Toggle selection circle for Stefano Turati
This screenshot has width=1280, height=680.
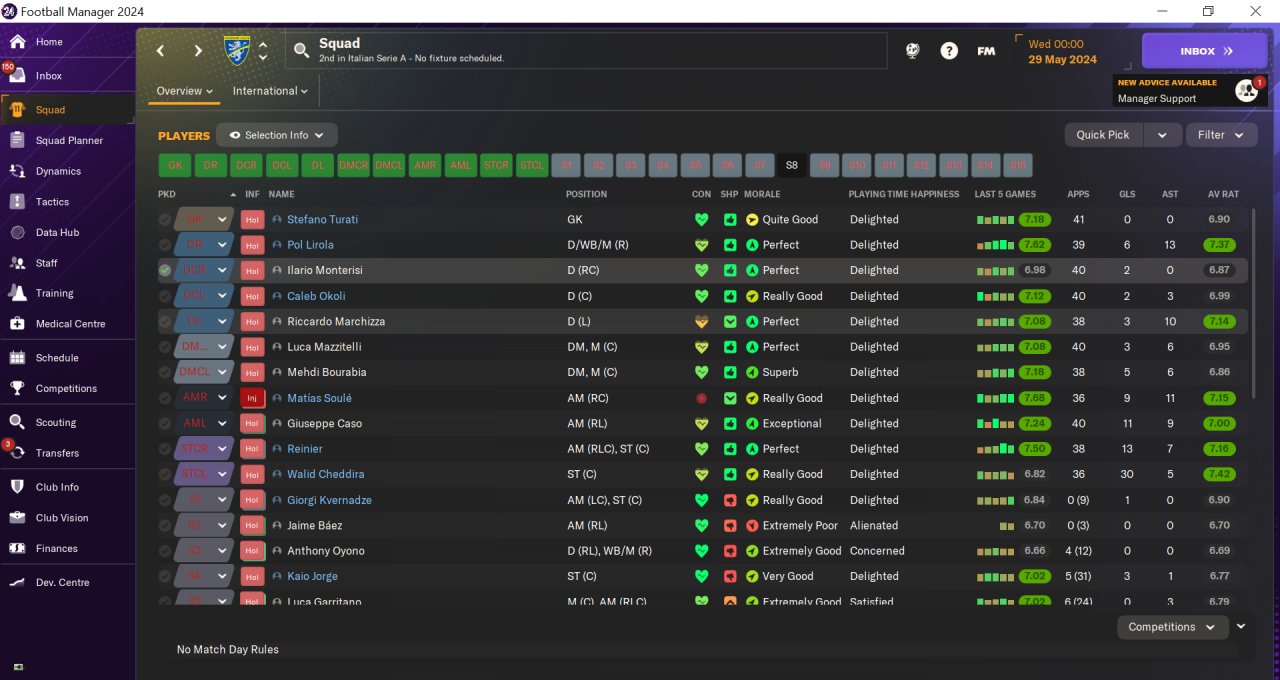pos(165,219)
